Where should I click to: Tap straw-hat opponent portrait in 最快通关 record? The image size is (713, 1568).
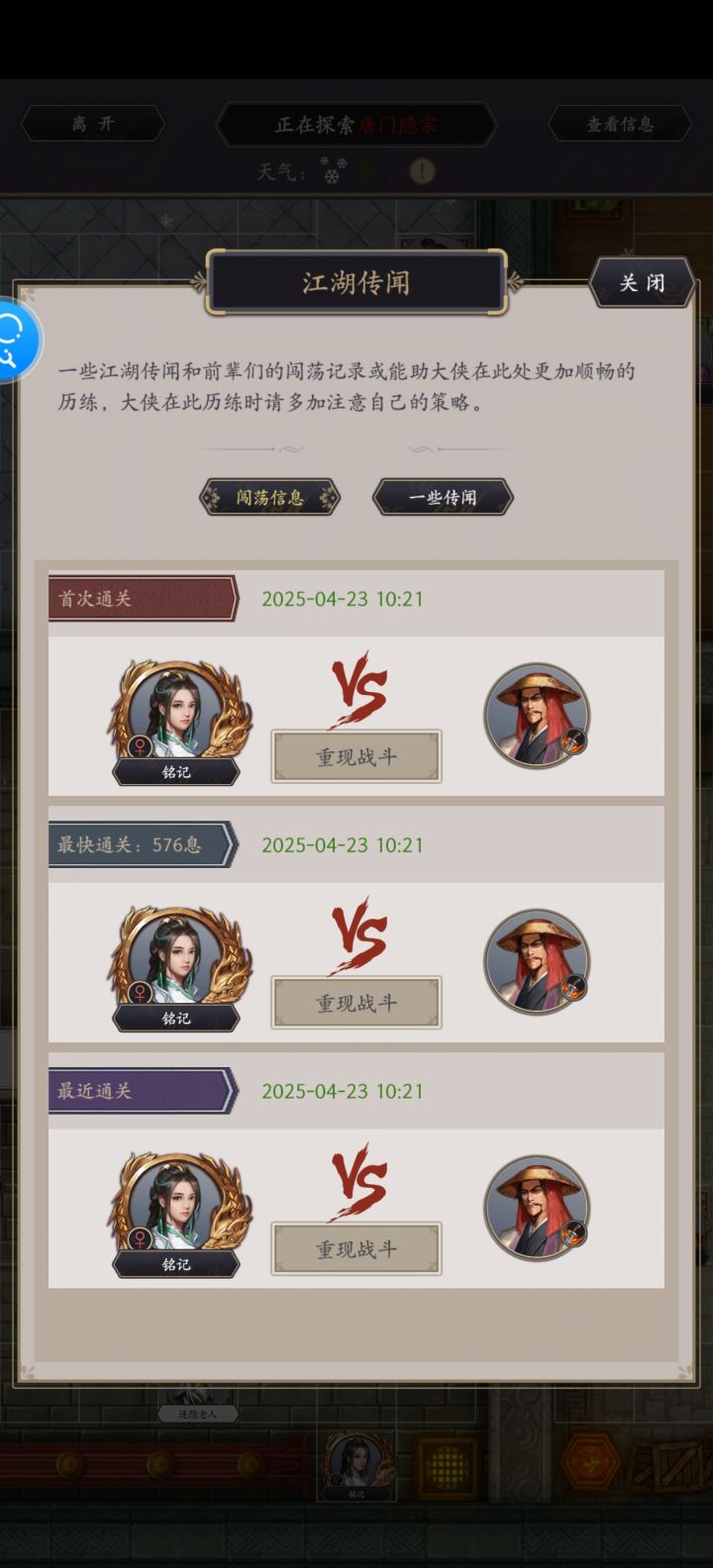coord(537,961)
